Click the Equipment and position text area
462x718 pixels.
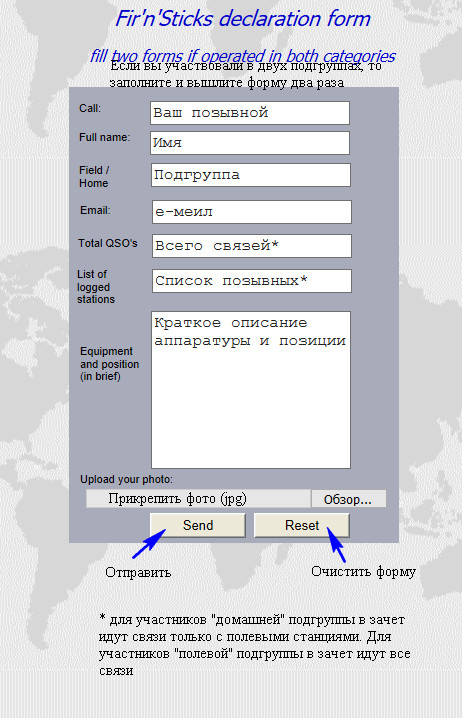click(251, 390)
